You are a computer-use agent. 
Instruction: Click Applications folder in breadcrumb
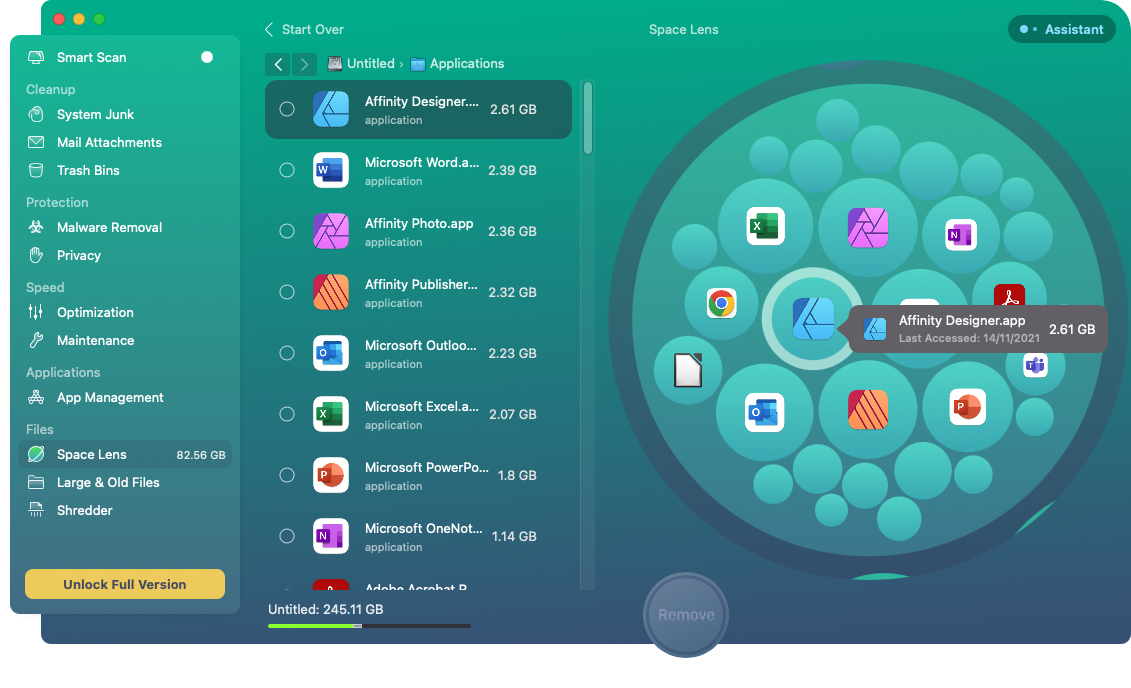(x=457, y=63)
